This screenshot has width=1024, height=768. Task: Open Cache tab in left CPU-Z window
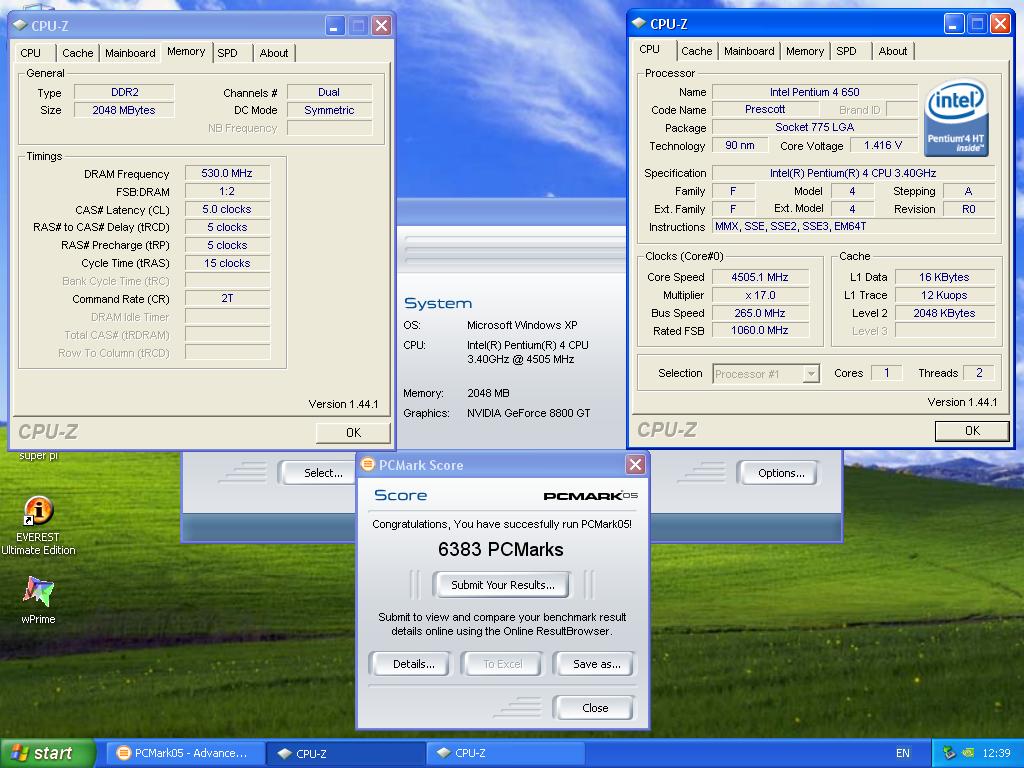tap(78, 53)
